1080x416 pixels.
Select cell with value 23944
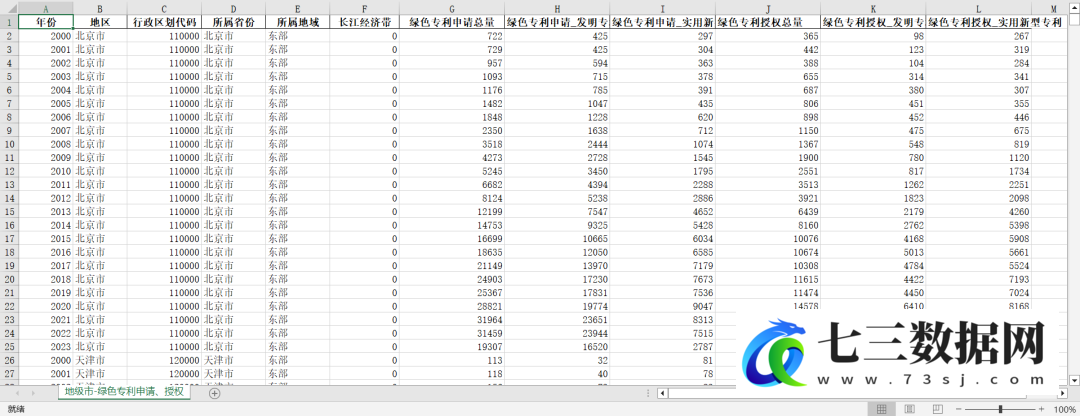[x=557, y=333]
